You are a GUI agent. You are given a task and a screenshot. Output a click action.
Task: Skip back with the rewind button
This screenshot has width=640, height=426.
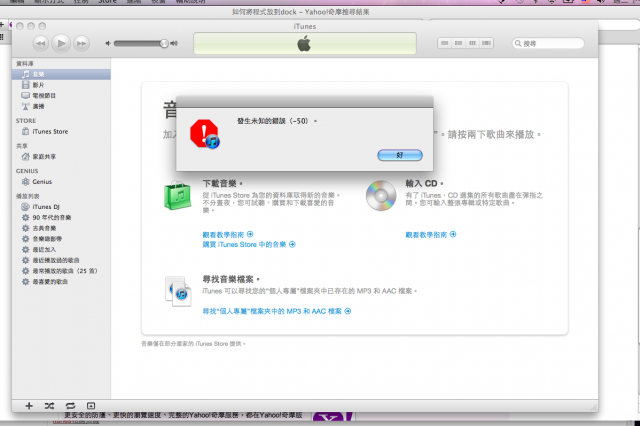point(40,43)
